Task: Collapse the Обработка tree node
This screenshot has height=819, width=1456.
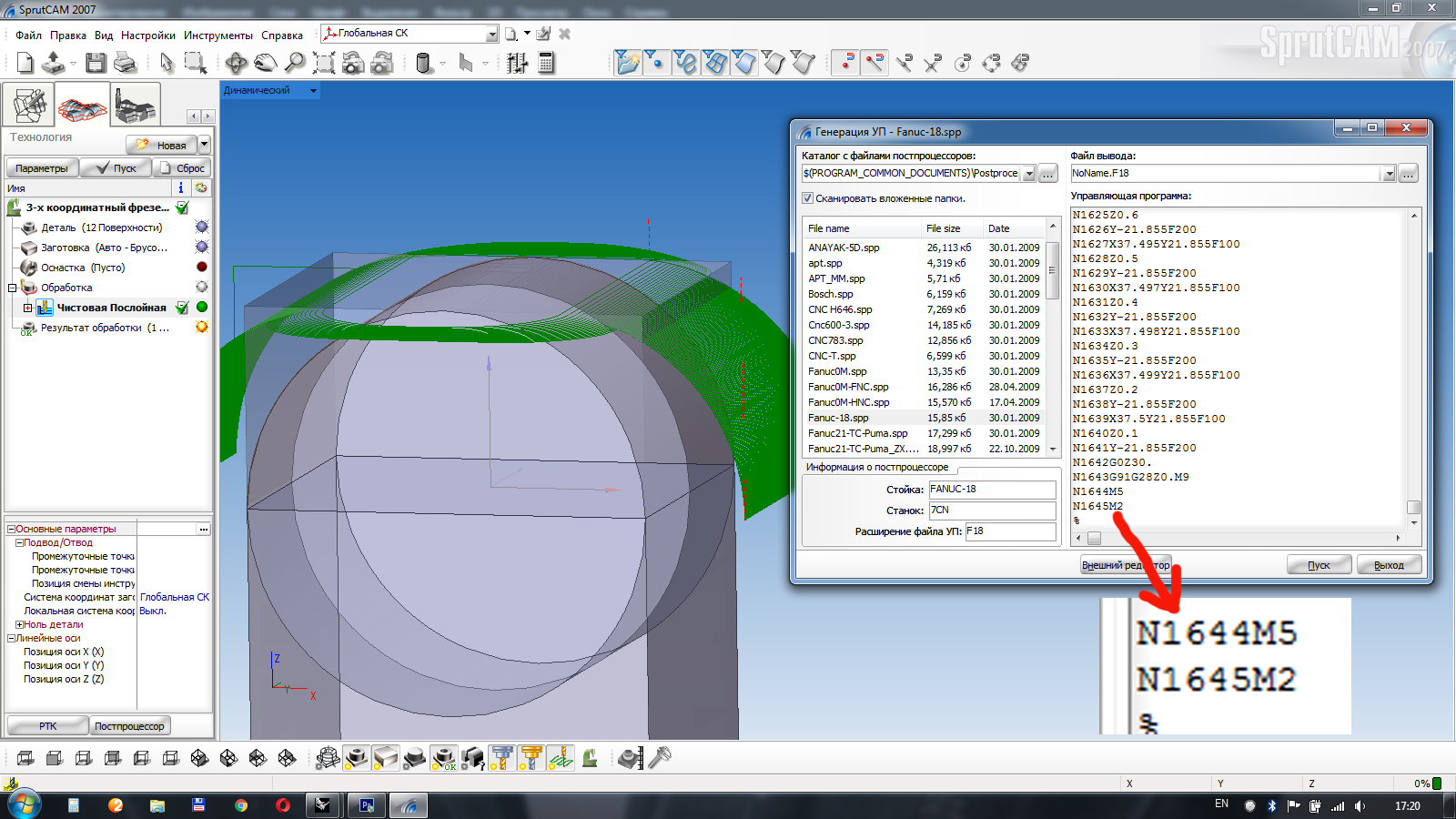Action: pos(13,288)
